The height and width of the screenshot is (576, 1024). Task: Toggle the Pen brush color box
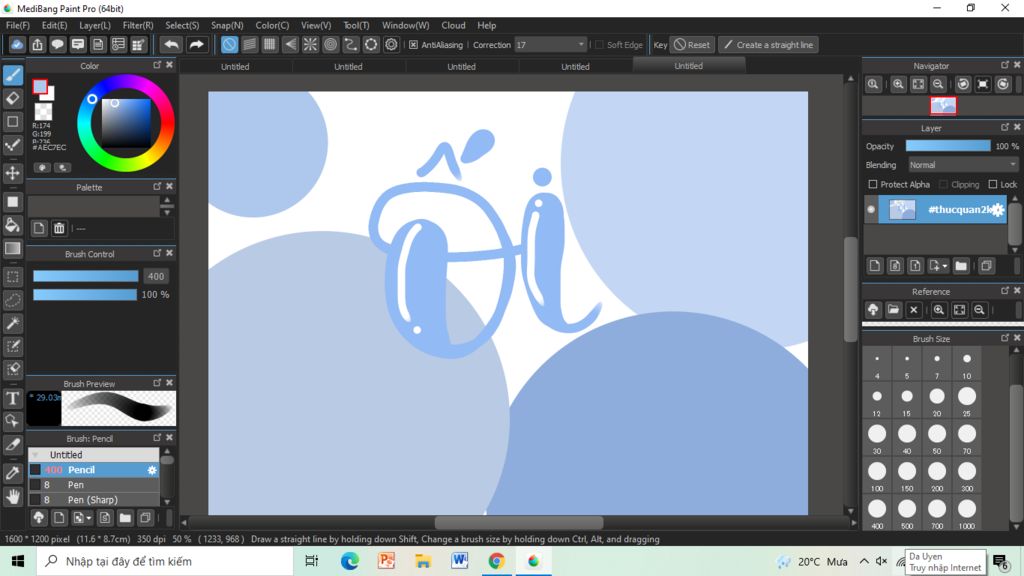(x=35, y=485)
